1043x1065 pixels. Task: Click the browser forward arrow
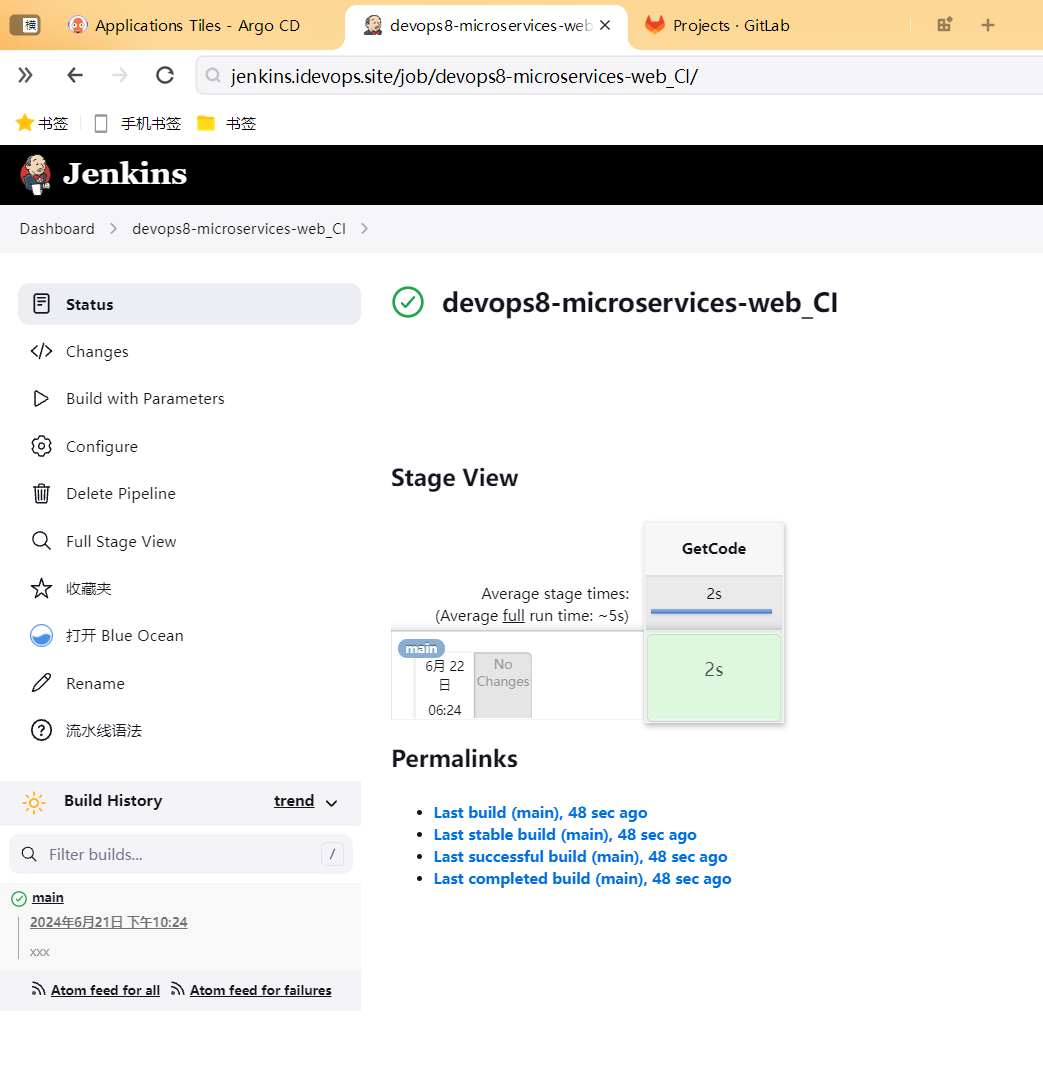click(120, 75)
